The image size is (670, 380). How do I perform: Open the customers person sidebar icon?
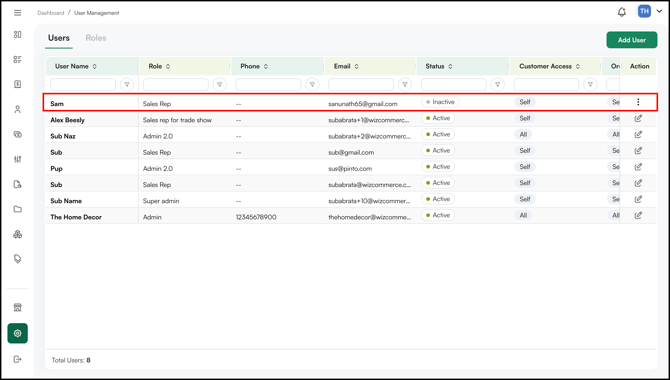(x=18, y=109)
